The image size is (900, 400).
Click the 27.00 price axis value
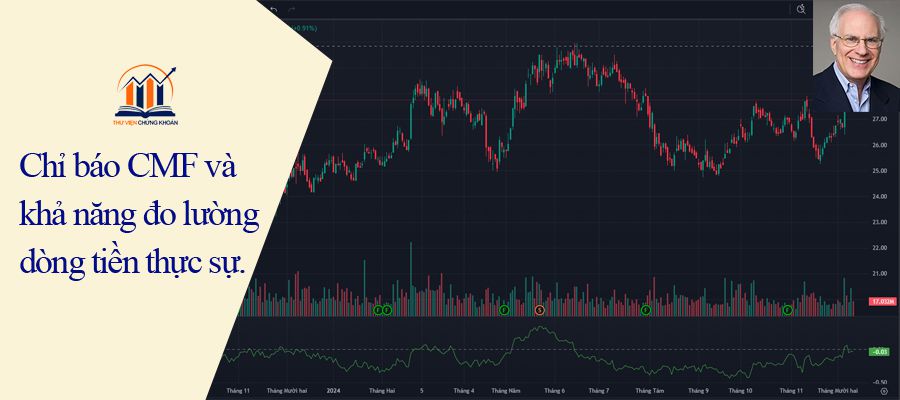880,119
